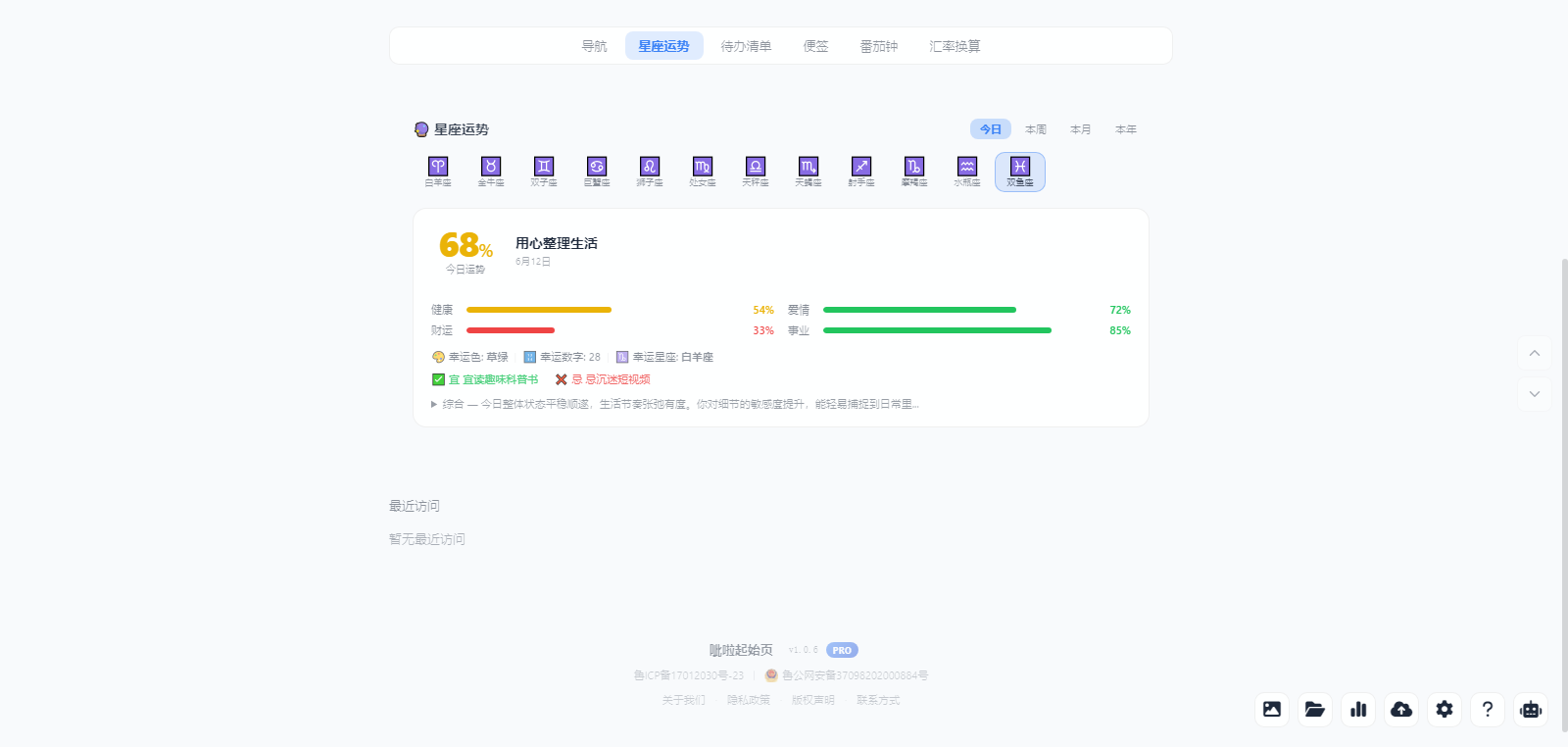Show 今日 fortune period

pyautogui.click(x=991, y=129)
